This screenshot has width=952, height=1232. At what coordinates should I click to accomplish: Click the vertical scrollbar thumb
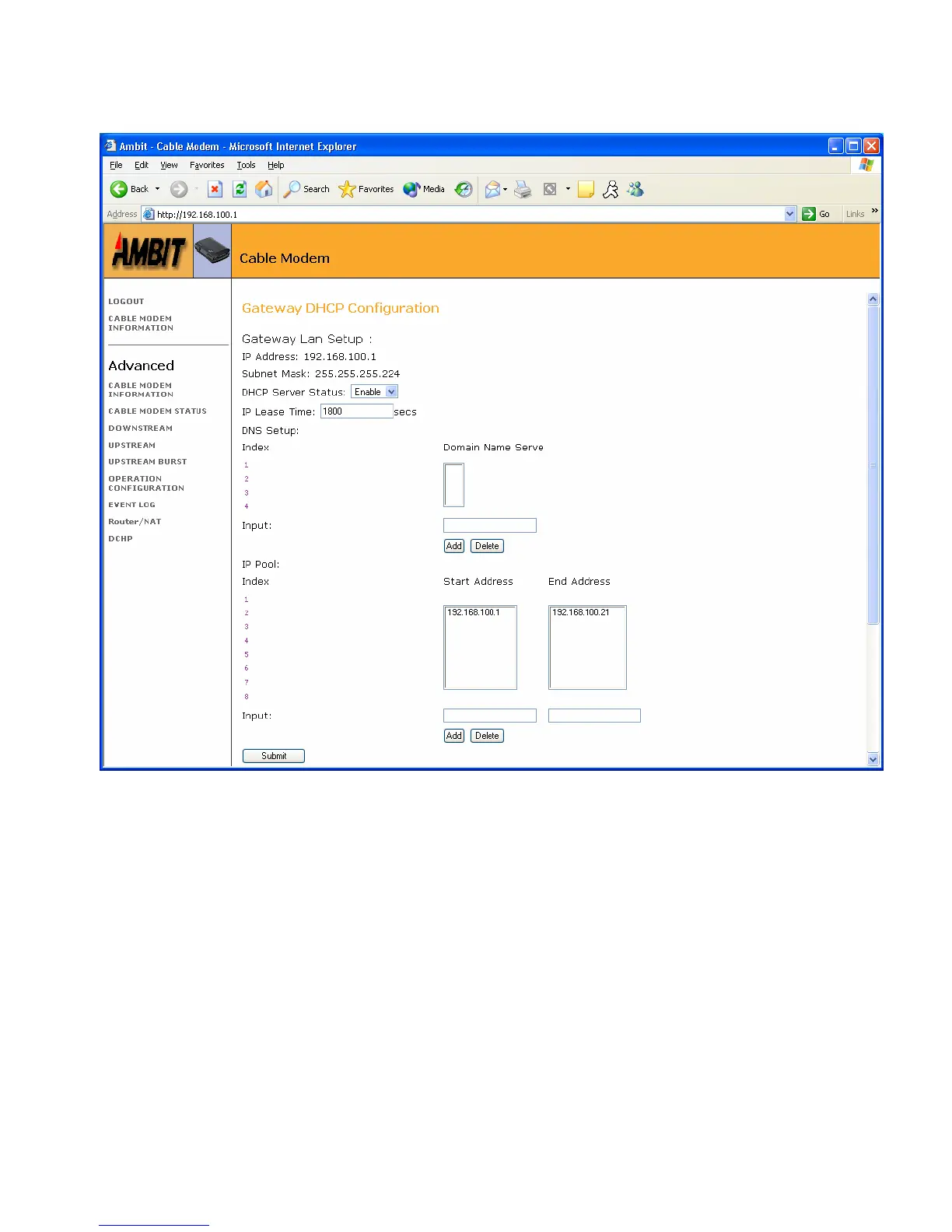[x=873, y=465]
